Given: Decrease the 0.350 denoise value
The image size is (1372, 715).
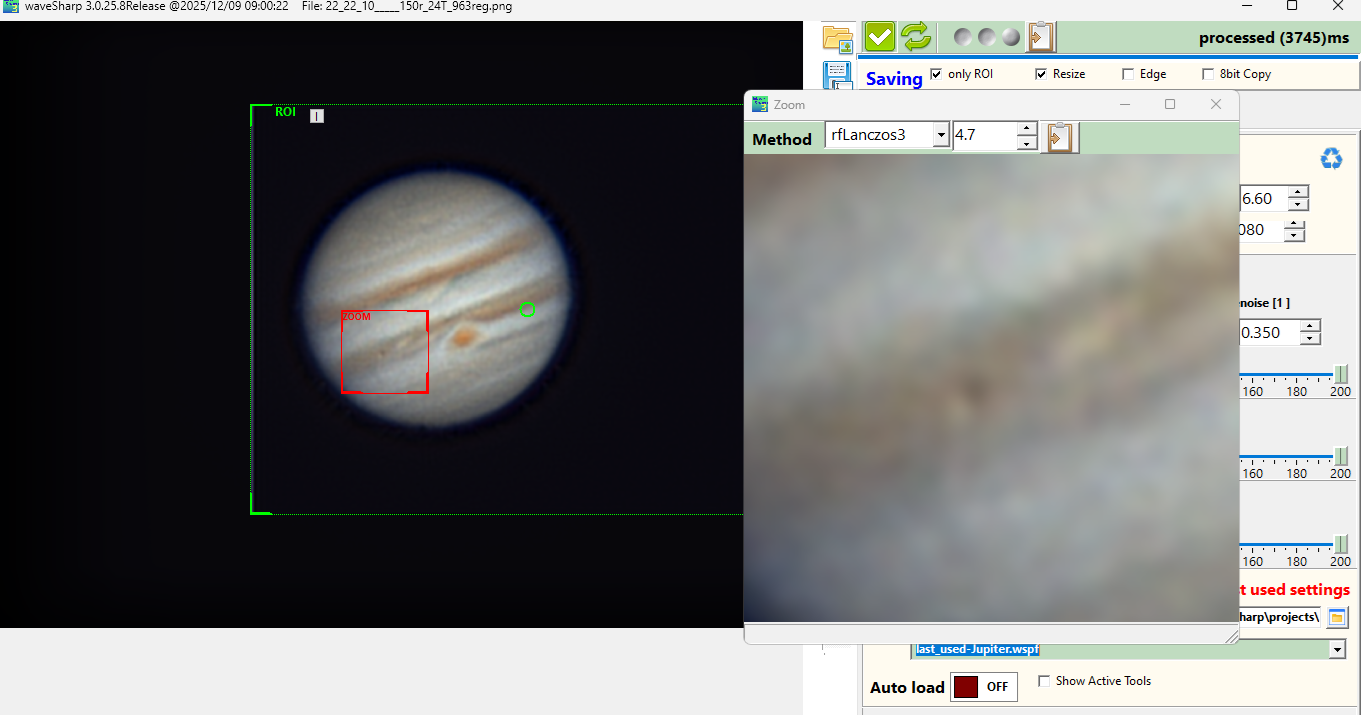Looking at the screenshot, I should tap(1310, 339).
